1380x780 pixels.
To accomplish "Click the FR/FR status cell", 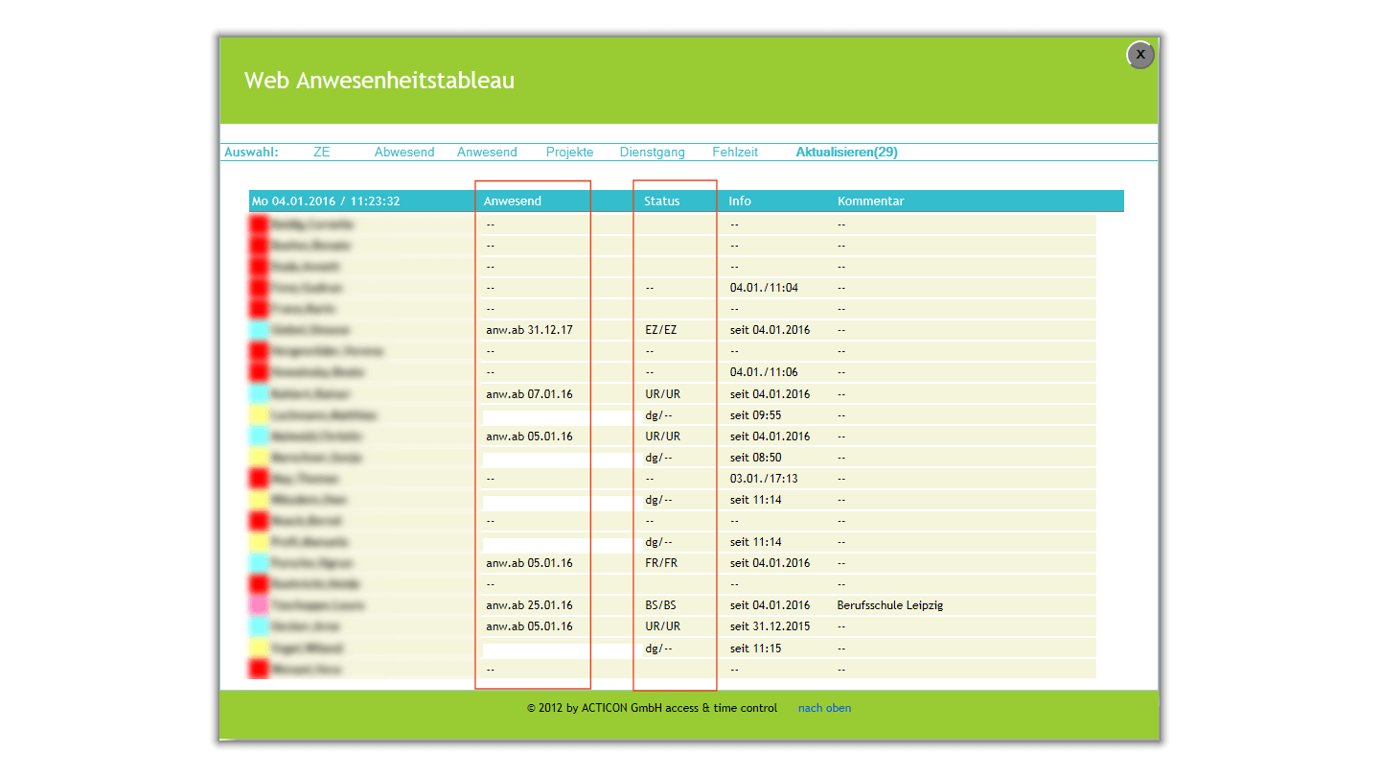I will click(x=661, y=563).
